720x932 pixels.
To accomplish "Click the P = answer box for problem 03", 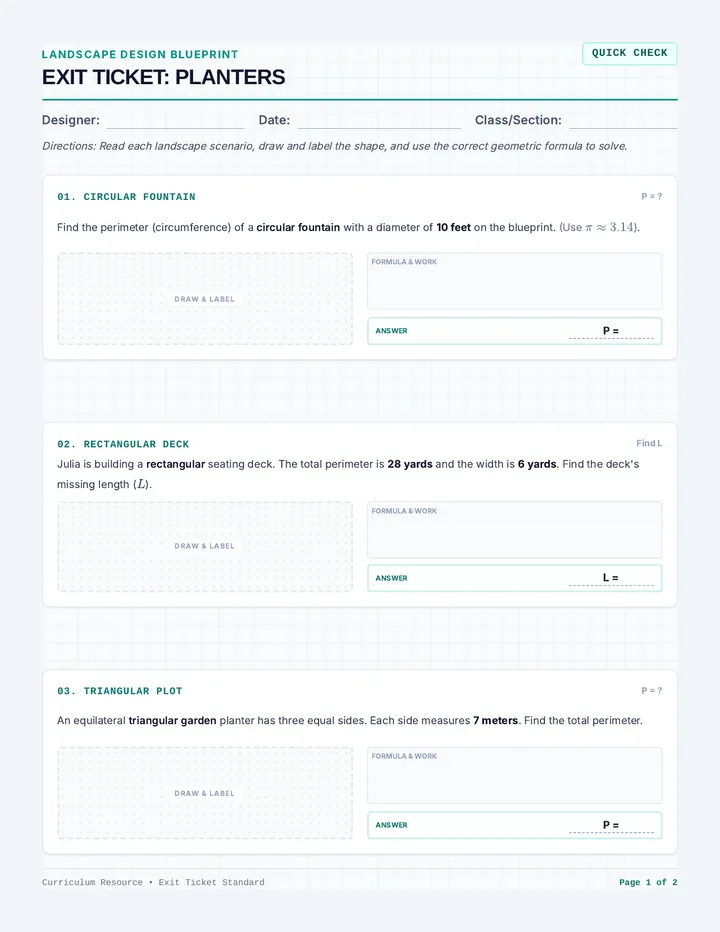I will (515, 825).
